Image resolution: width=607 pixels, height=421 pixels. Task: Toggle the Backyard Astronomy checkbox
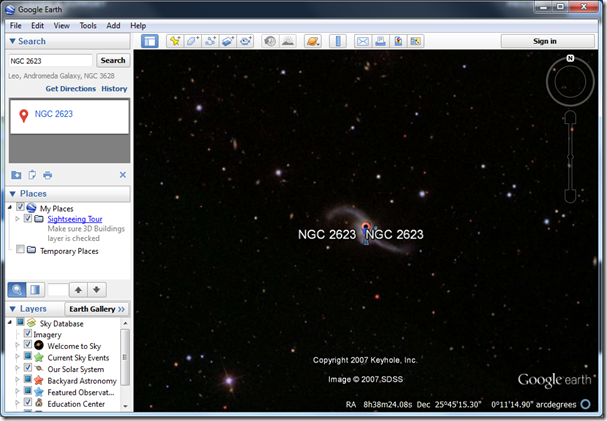28,378
